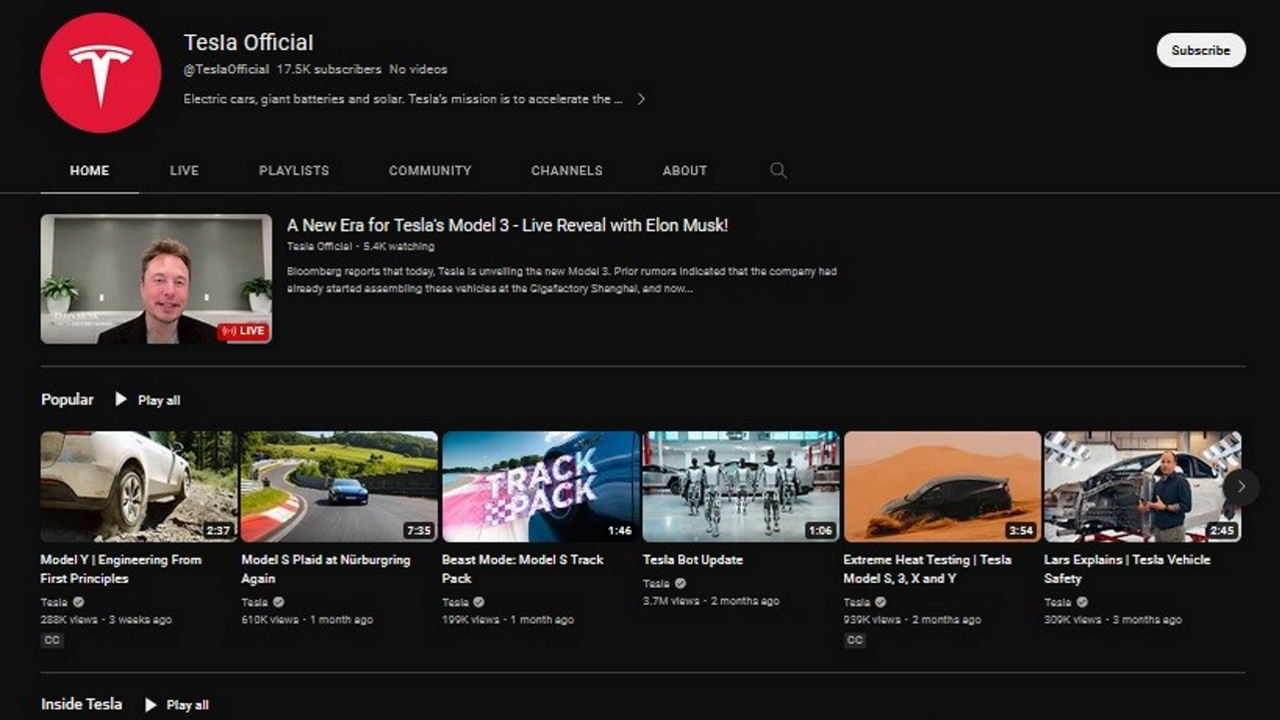The height and width of the screenshot is (720, 1280).
Task: Click the Play all icon for Inside Tesla
Action: 150,704
